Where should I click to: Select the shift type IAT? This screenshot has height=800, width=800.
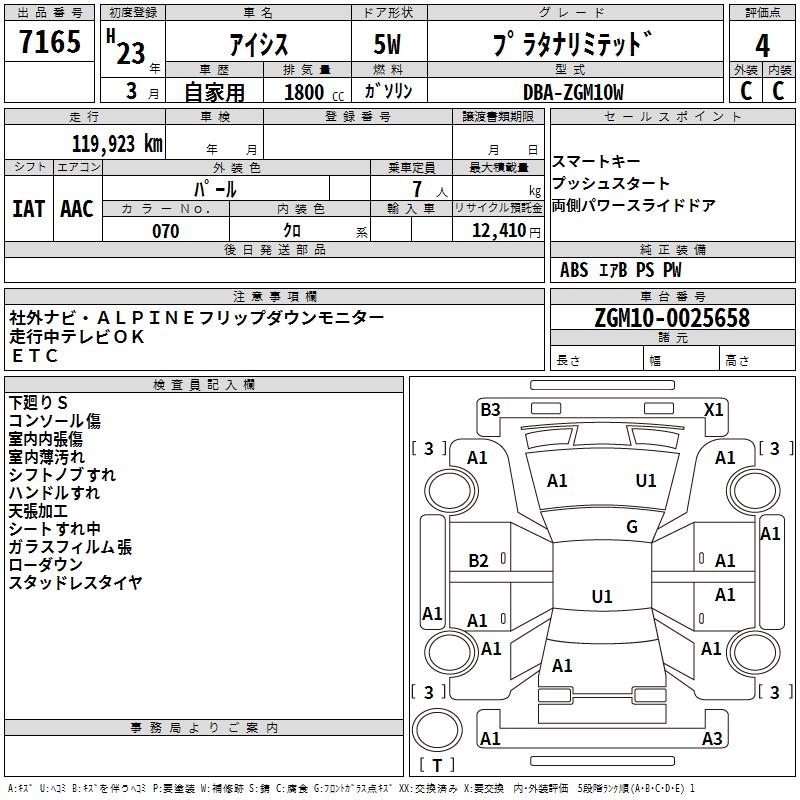click(x=28, y=209)
